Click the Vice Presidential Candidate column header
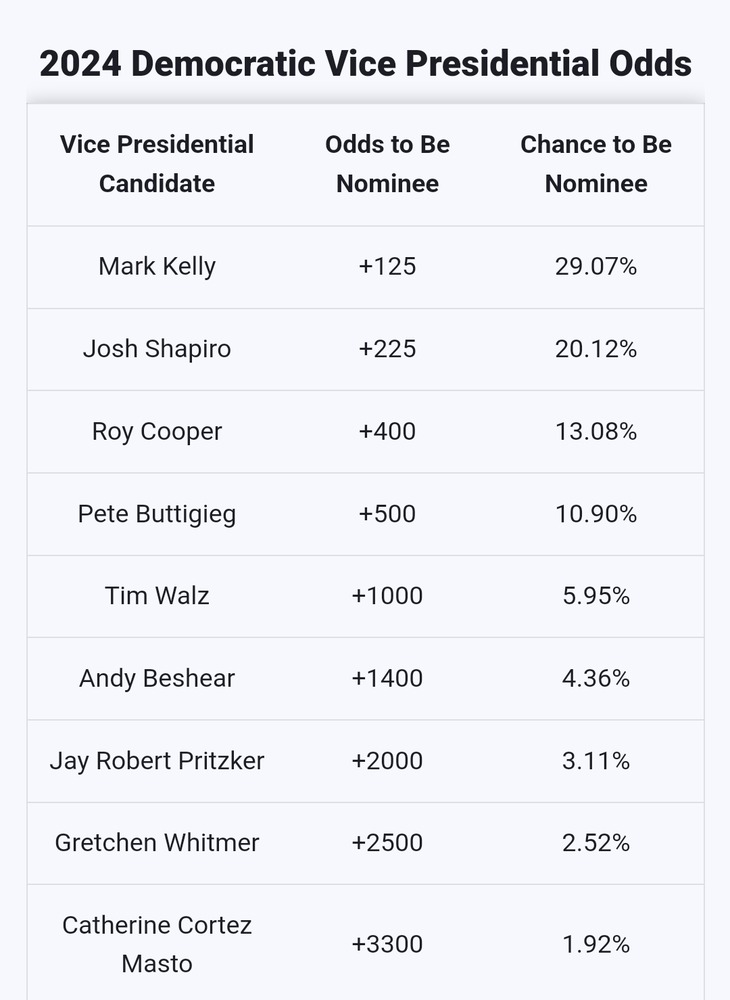 point(157,164)
